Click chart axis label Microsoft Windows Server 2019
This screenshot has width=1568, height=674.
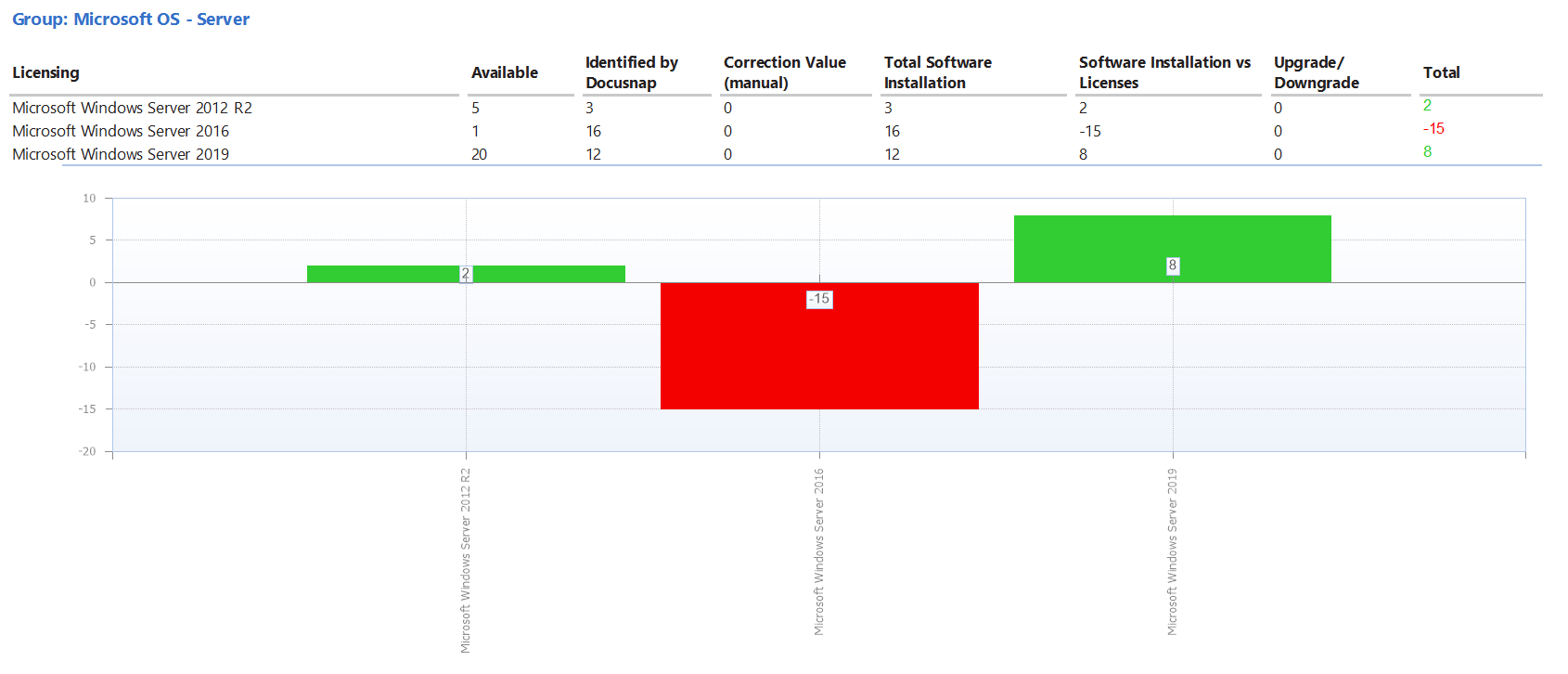[x=1173, y=551]
